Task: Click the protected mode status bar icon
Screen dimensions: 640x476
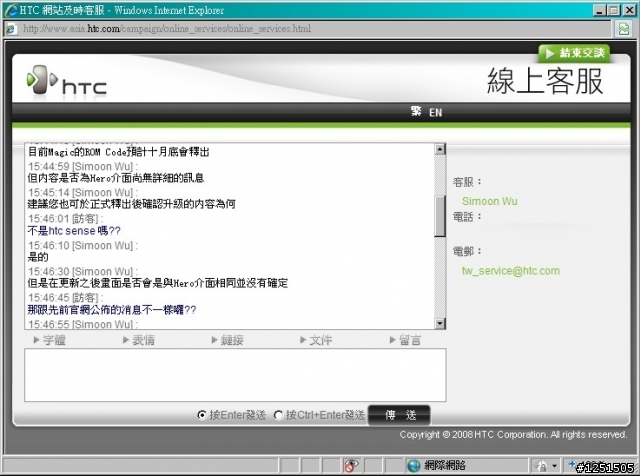Action: pos(542,465)
